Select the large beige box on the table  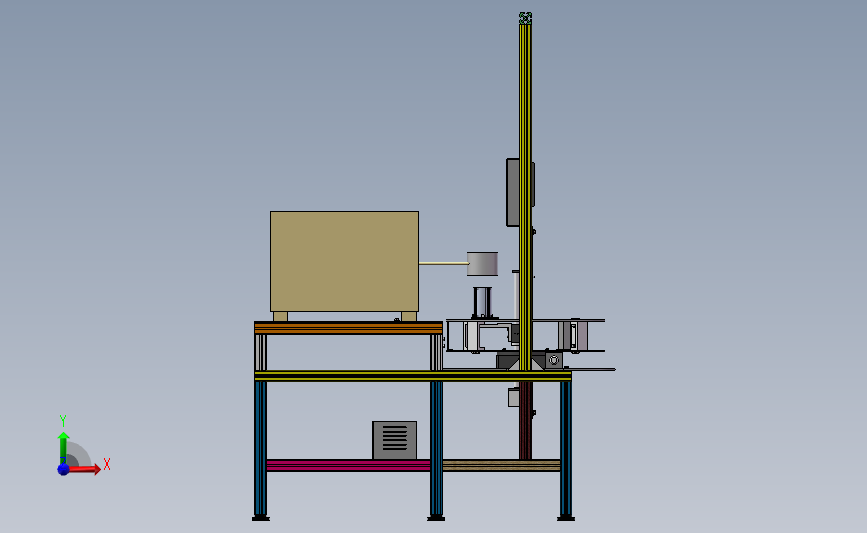344,261
